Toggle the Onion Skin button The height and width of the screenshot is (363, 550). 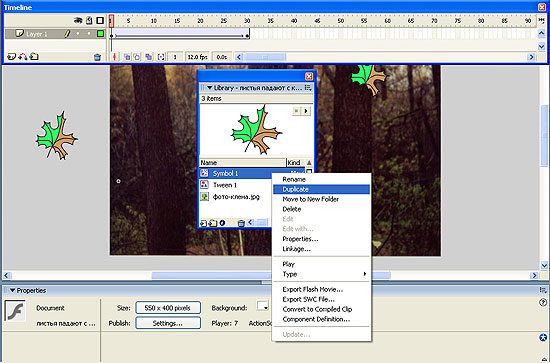[x=127, y=57]
